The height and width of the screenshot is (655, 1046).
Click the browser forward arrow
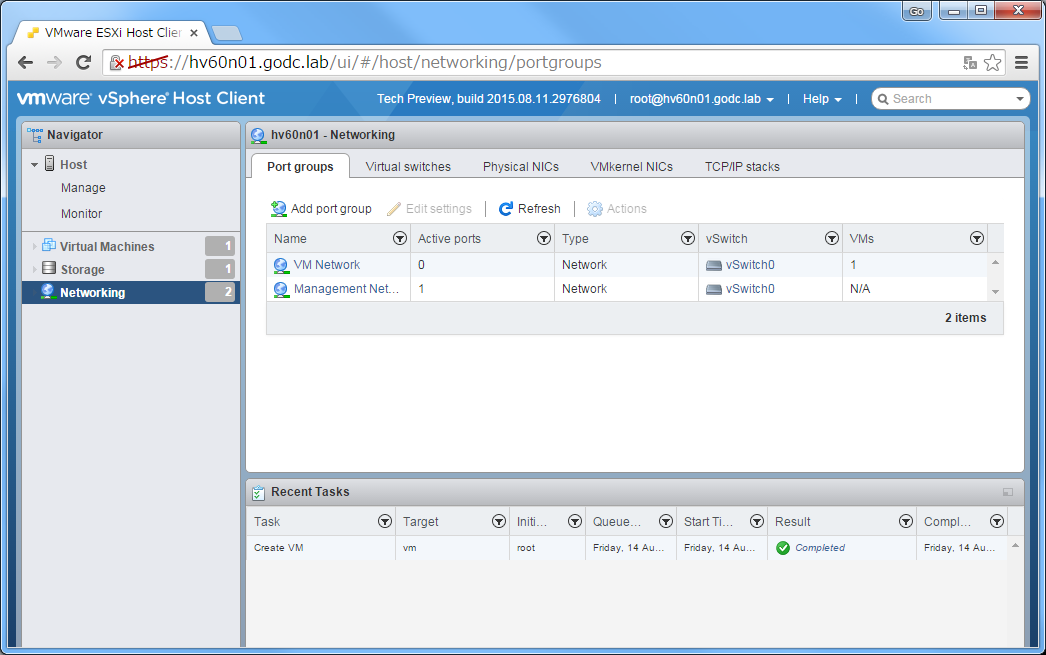(54, 63)
